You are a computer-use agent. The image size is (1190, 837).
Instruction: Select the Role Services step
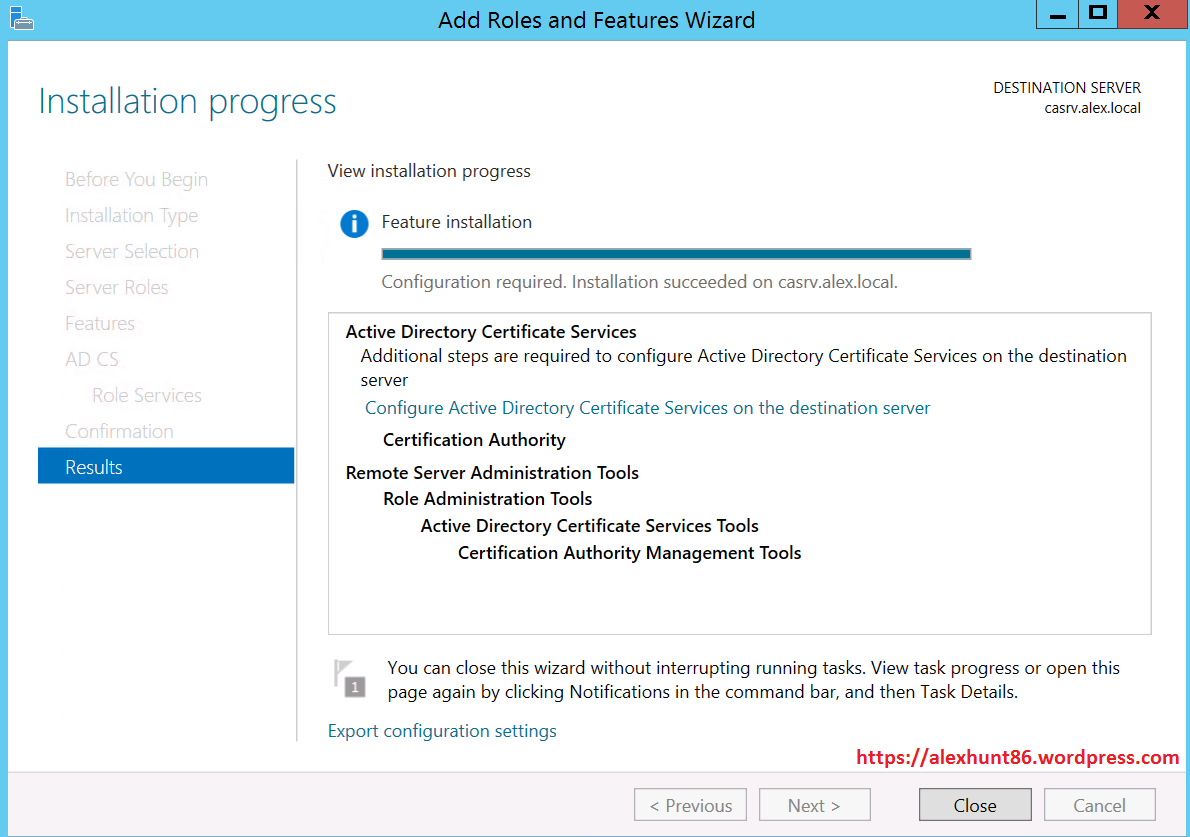click(146, 395)
